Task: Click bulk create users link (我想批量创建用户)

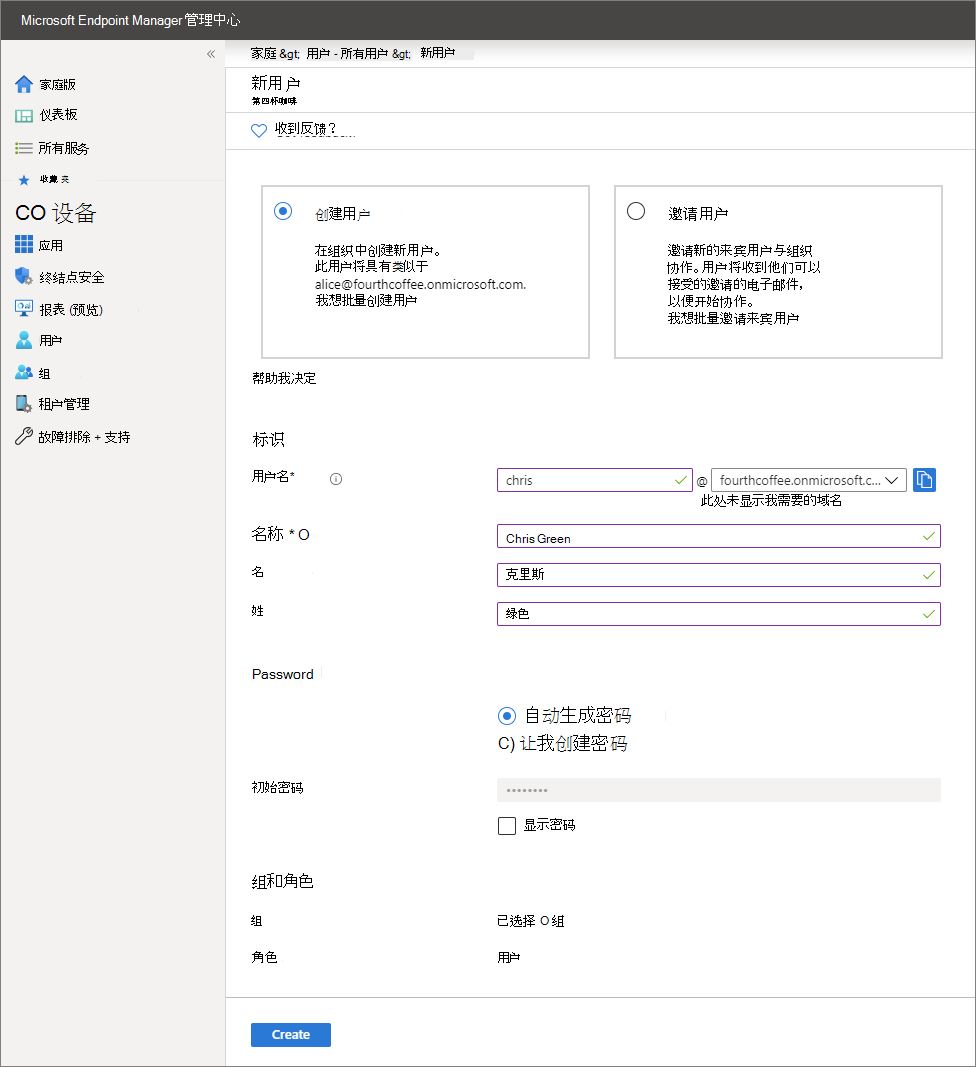Action: tap(366, 300)
